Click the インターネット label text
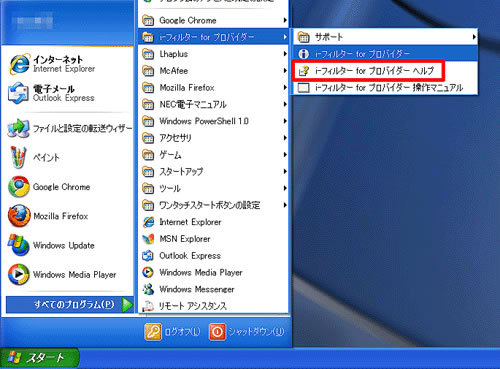Image resolution: width=500 pixels, height=369 pixels. (58, 59)
